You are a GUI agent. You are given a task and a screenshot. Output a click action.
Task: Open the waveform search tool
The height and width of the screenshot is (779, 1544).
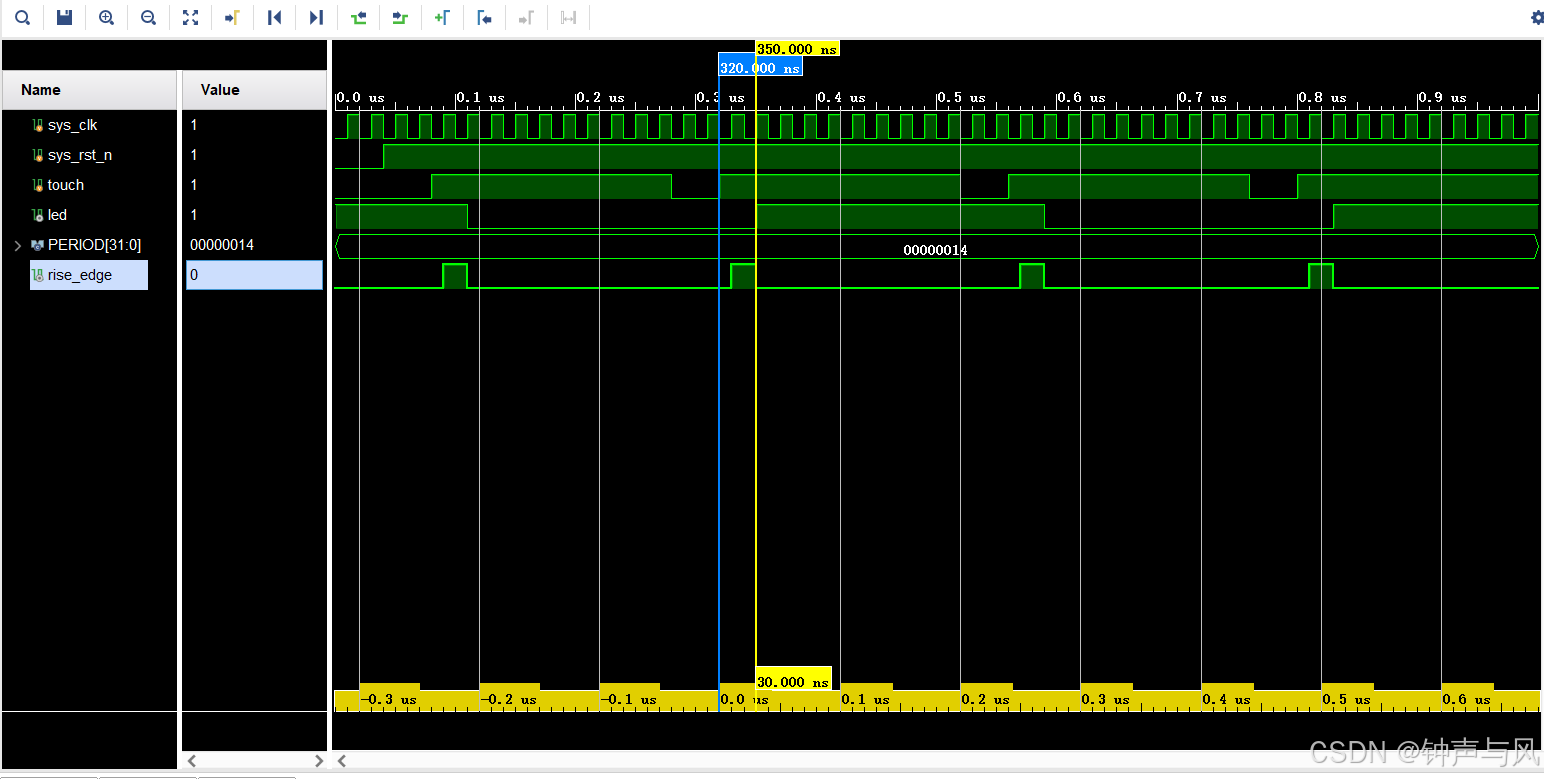click(x=22, y=17)
